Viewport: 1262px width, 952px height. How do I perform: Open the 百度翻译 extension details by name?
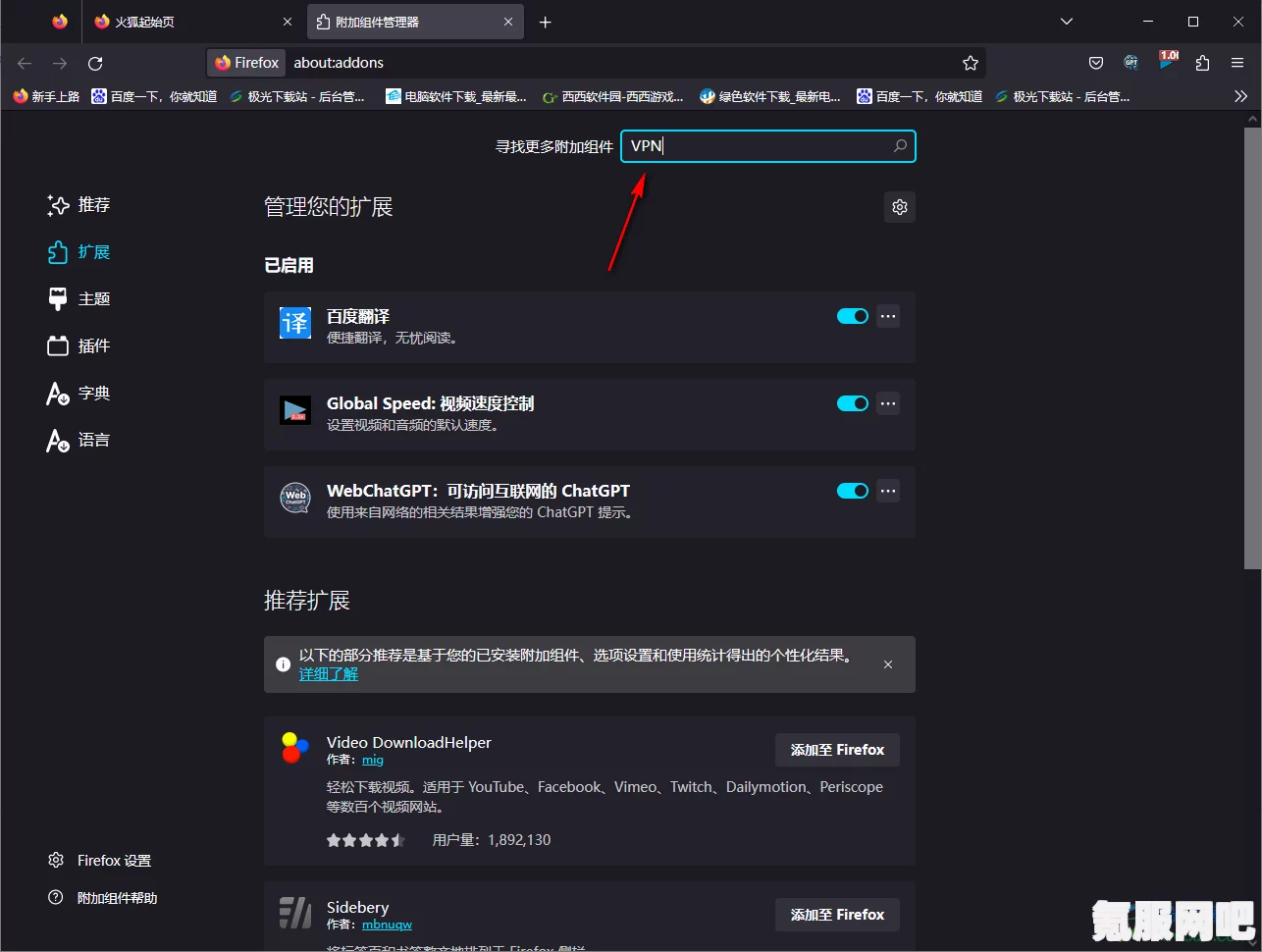pyautogui.click(x=358, y=316)
